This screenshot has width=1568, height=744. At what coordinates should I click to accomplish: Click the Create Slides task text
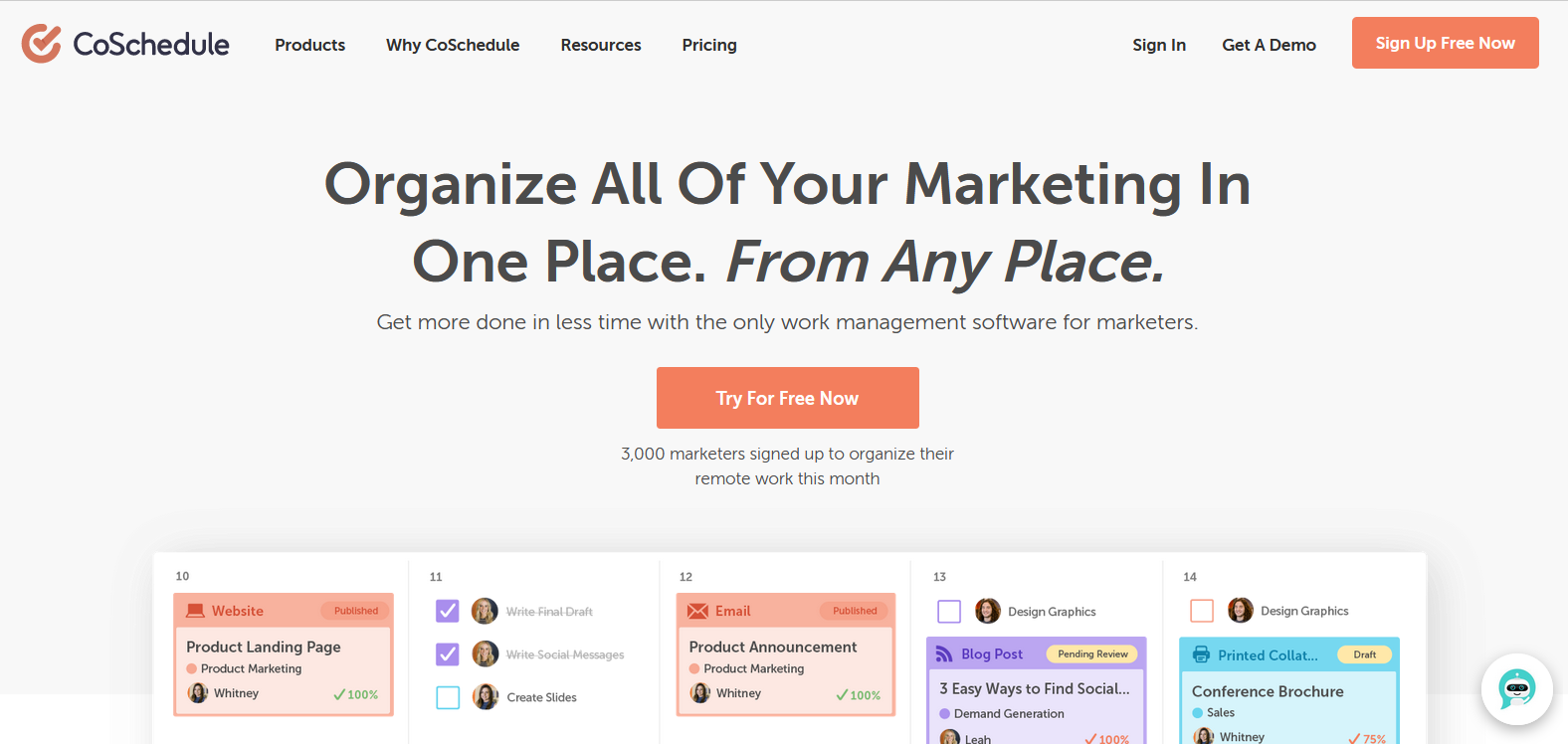coord(541,697)
